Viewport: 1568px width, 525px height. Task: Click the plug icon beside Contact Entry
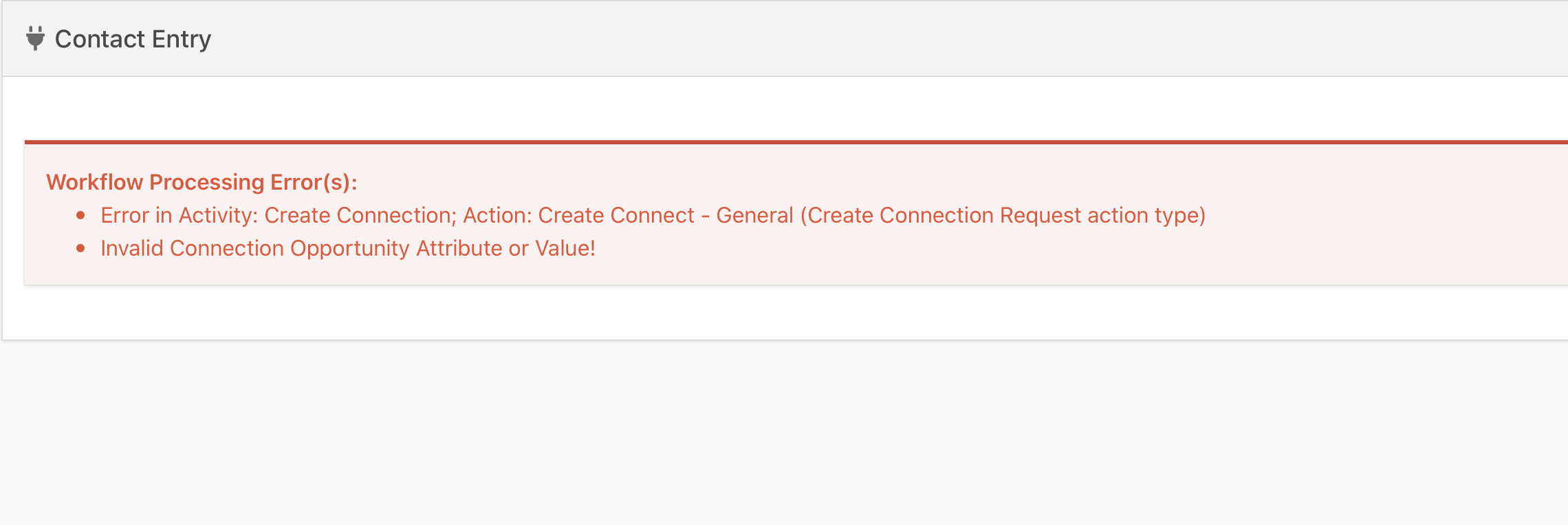pyautogui.click(x=35, y=38)
